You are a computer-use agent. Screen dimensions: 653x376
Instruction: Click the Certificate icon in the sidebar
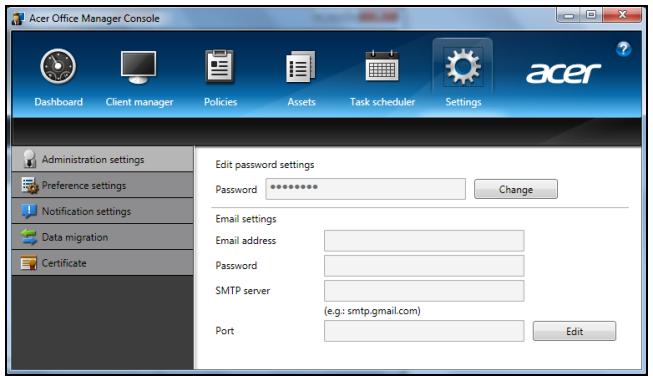tap(28, 263)
